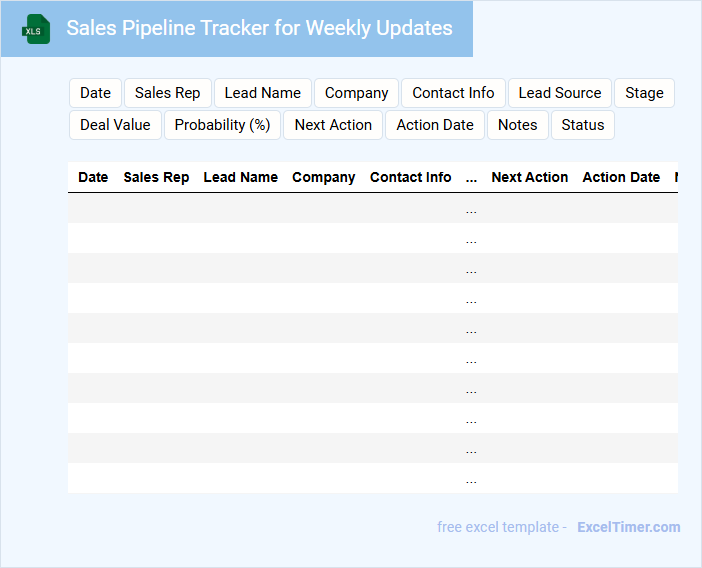Click the Lead Name tag

[262, 93]
